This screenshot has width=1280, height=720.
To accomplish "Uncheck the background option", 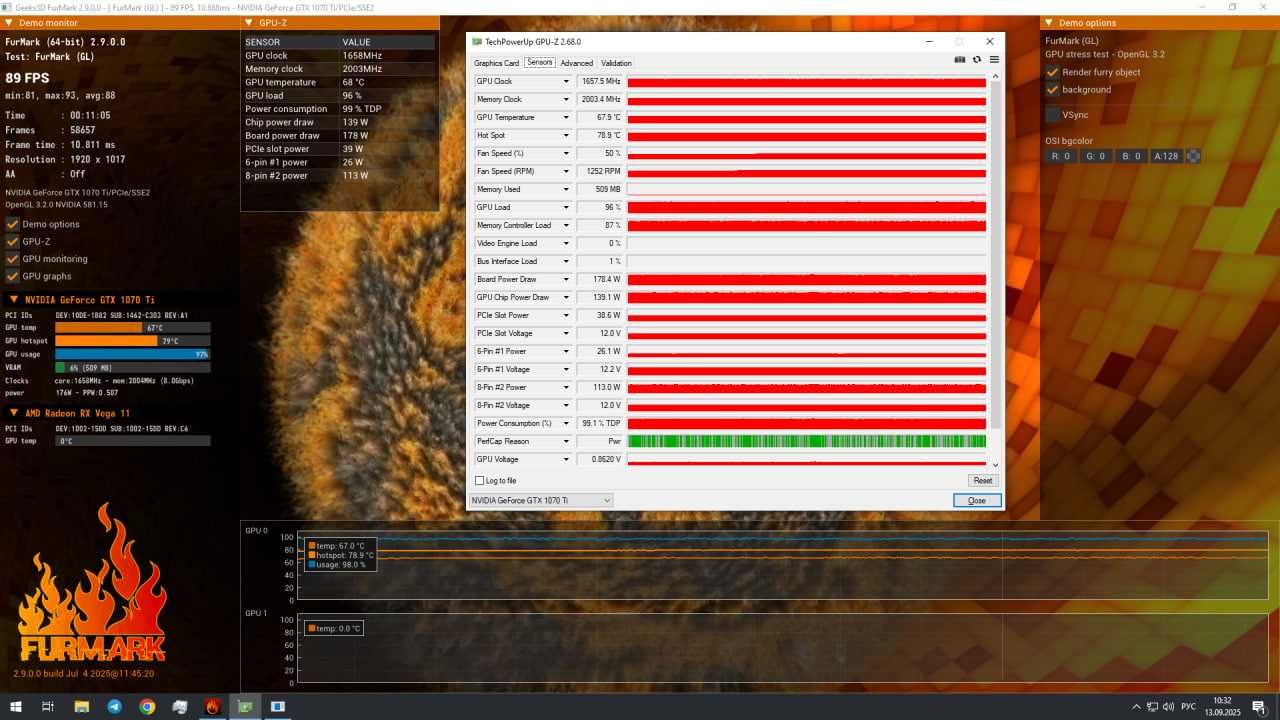I will pyautogui.click(x=1052, y=89).
